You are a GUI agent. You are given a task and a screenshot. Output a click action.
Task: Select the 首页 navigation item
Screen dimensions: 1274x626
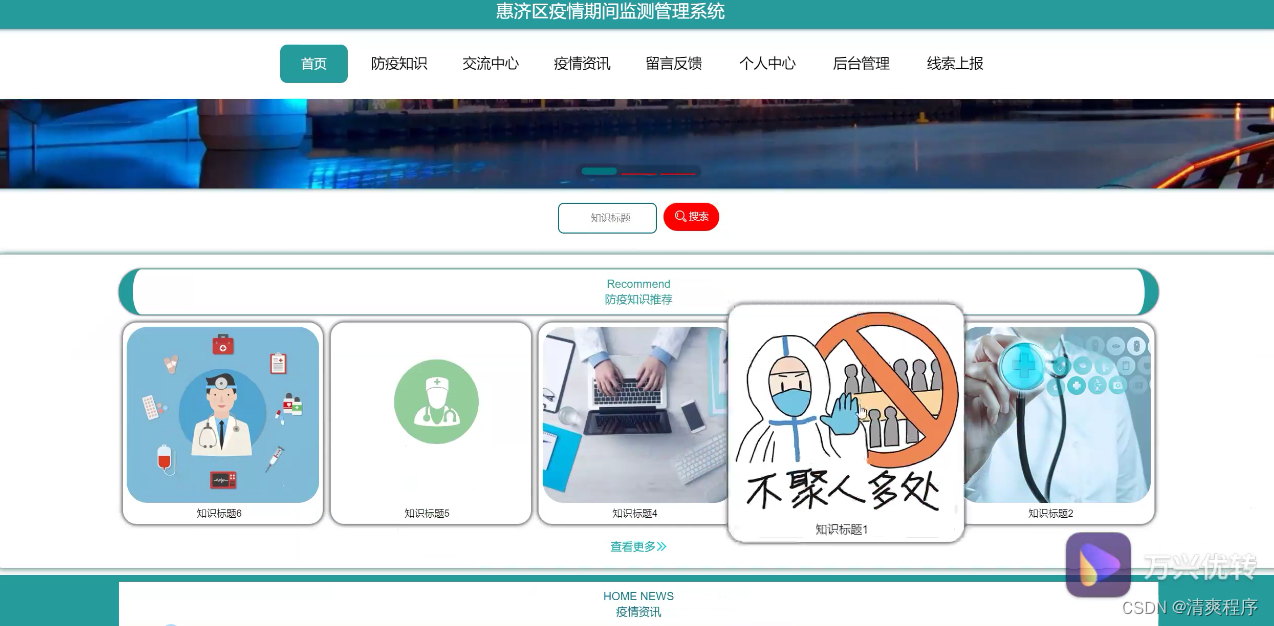[x=313, y=63]
